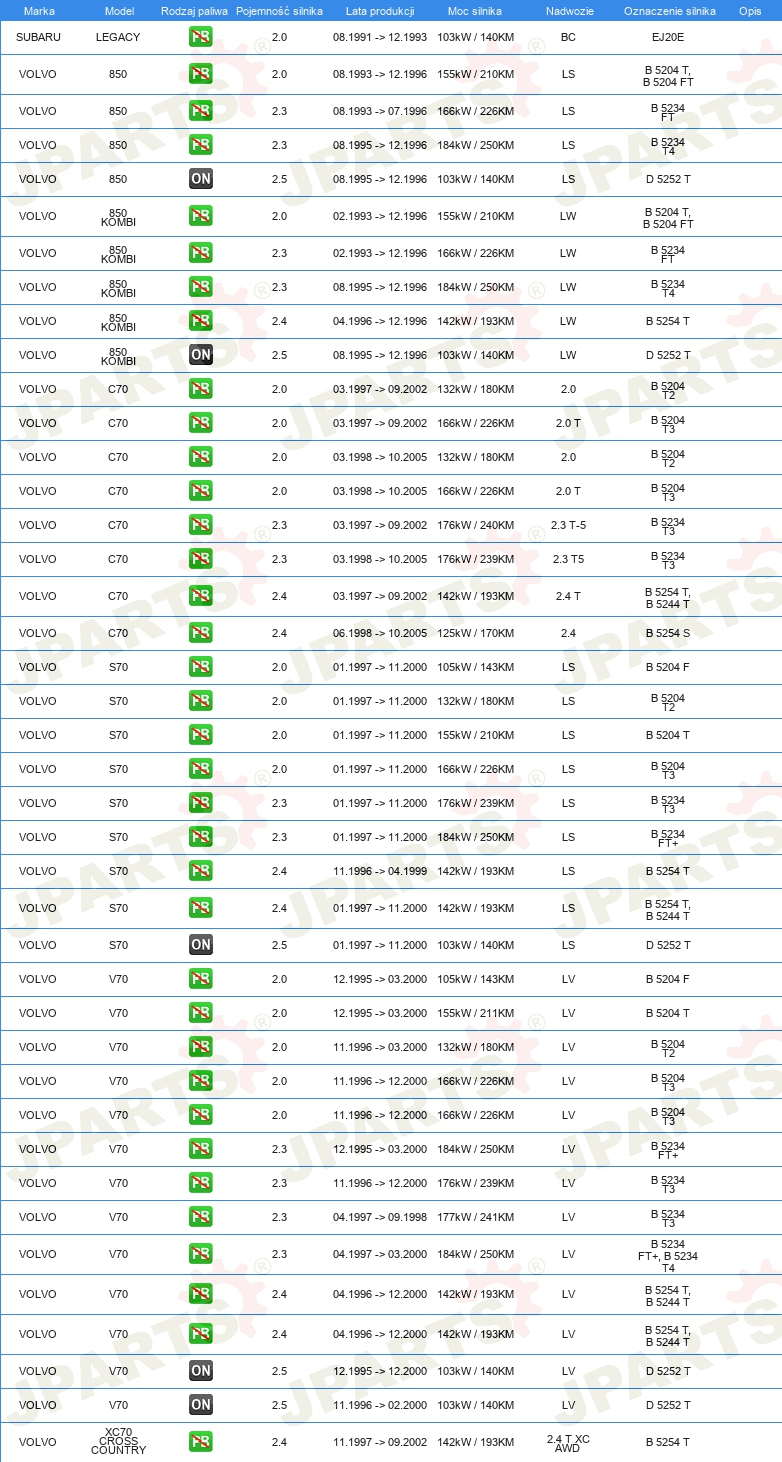Select the XC70 CROSS COUNTRY model cell
The image size is (782, 1462).
[118, 1442]
